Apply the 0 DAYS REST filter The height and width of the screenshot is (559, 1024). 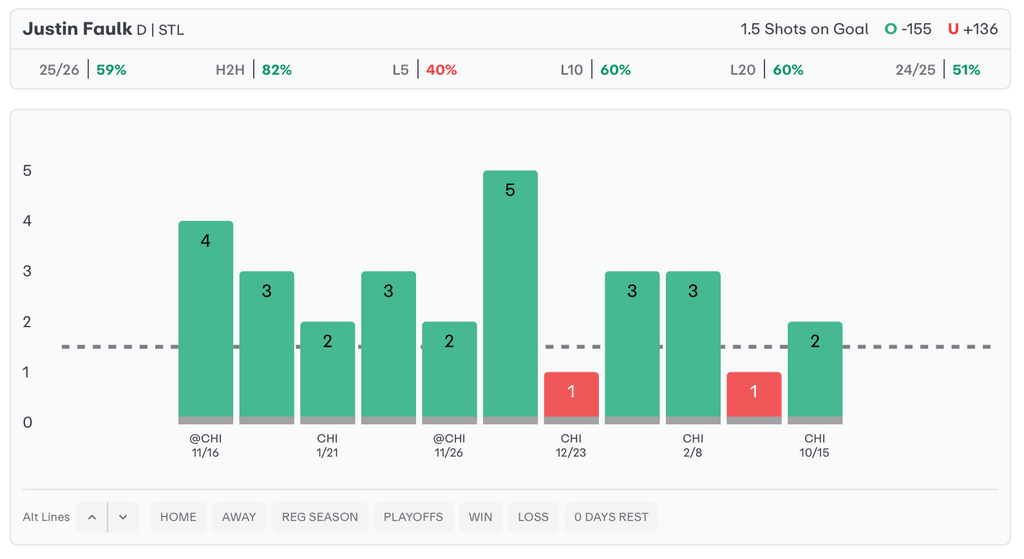611,517
